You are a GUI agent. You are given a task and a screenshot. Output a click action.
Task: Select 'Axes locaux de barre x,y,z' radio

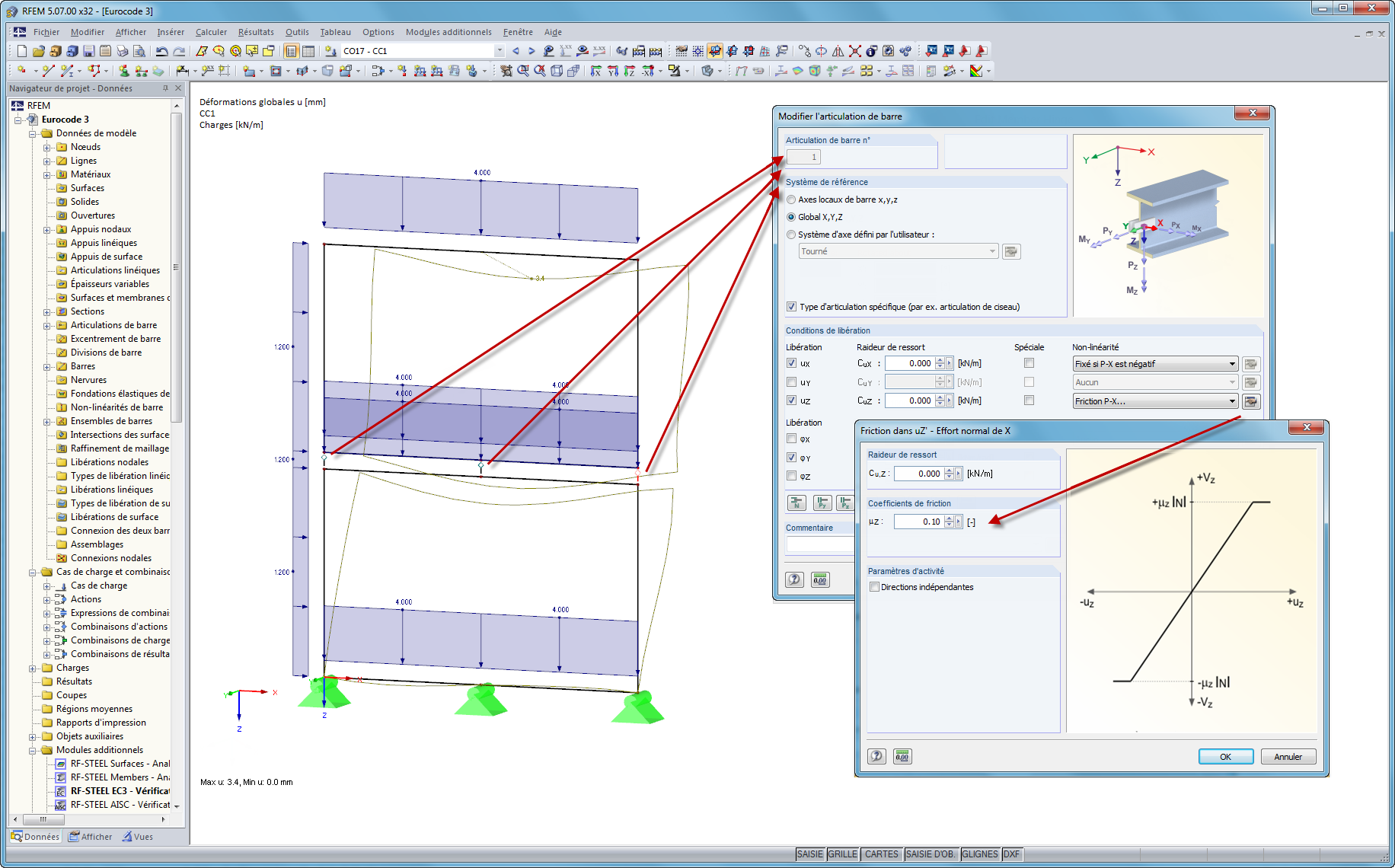click(x=791, y=199)
